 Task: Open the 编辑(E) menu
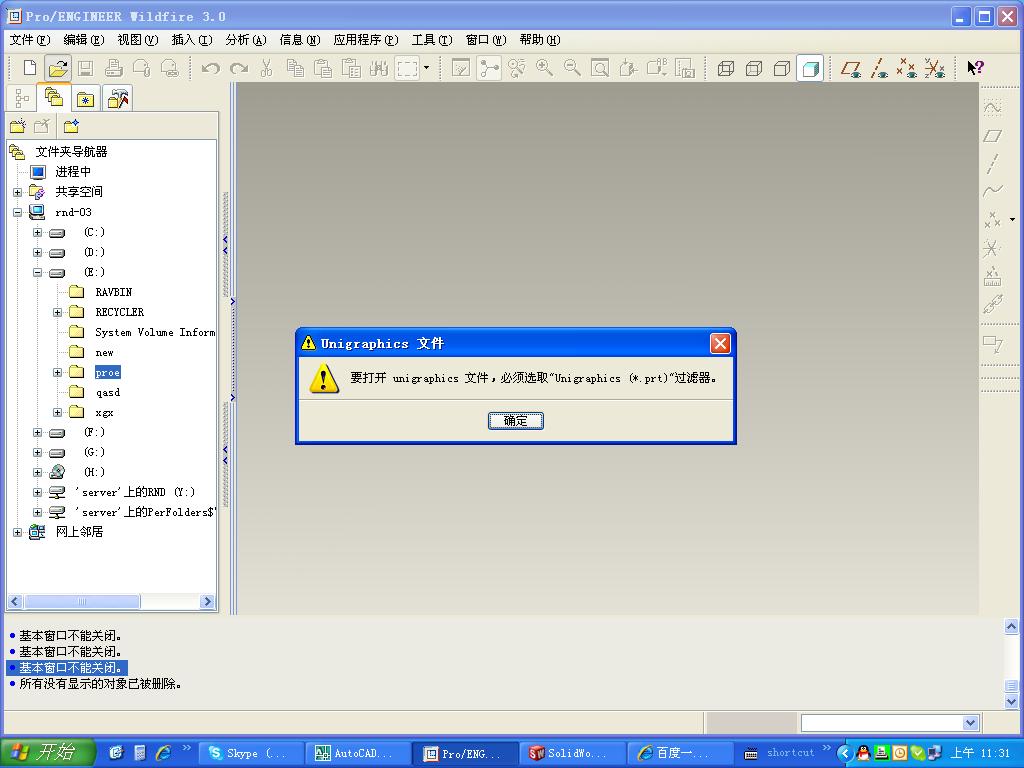pos(84,40)
